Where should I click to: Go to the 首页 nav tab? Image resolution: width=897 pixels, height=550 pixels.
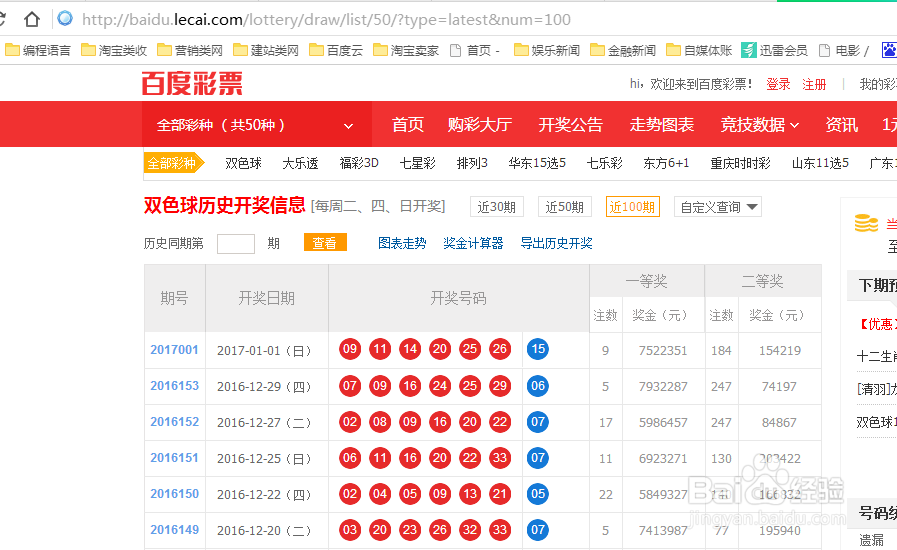pyautogui.click(x=408, y=125)
